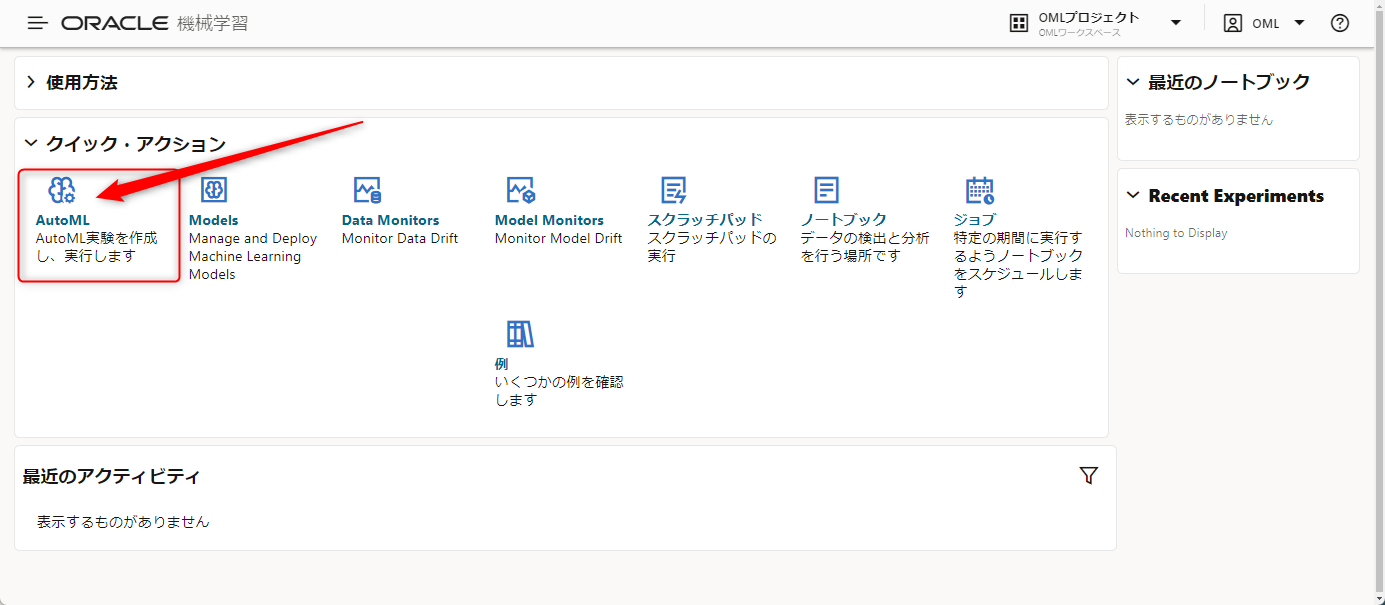Image resolution: width=1385 pixels, height=605 pixels.
Task: Click the Data Monitors icon
Action: 368,190
